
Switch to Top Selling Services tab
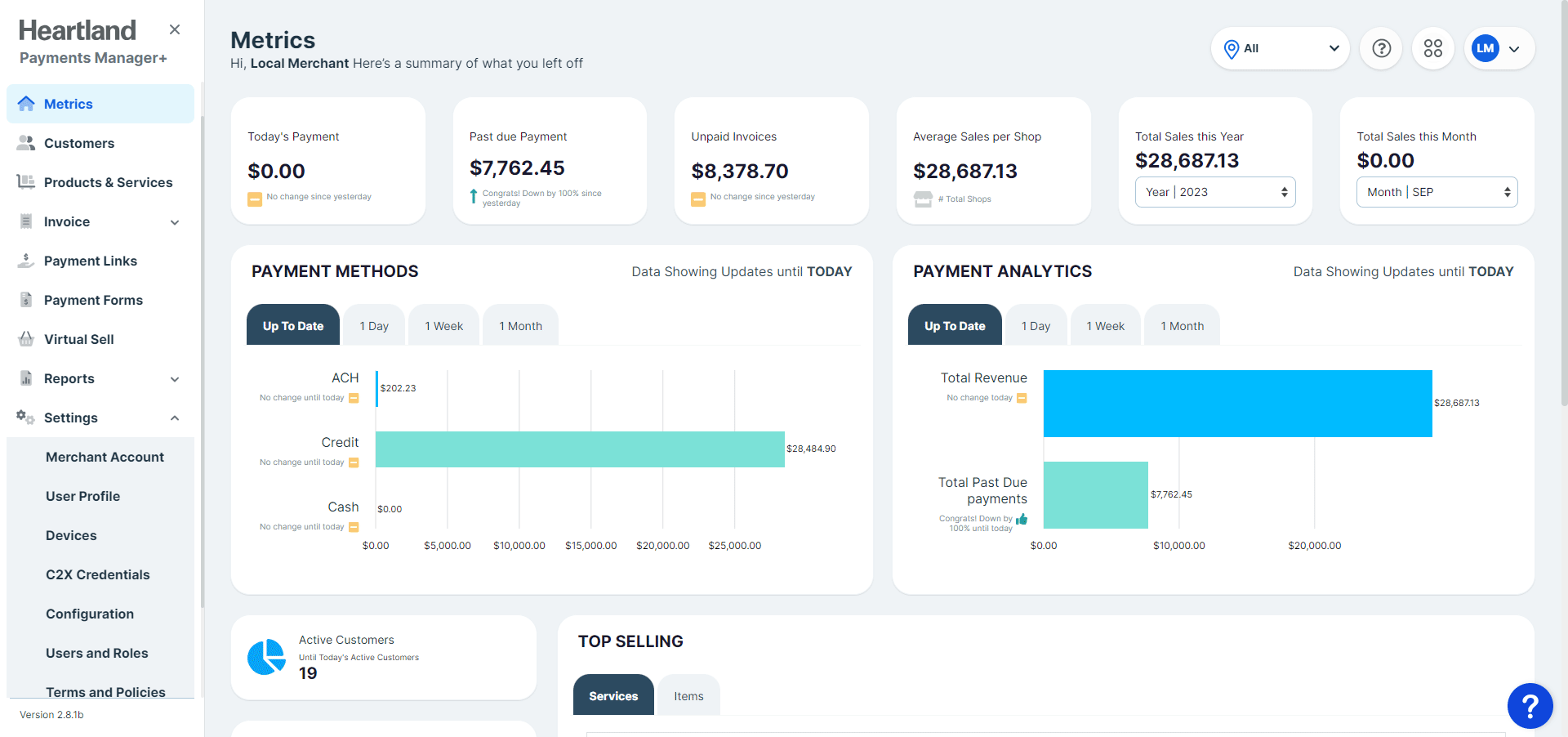coord(613,695)
